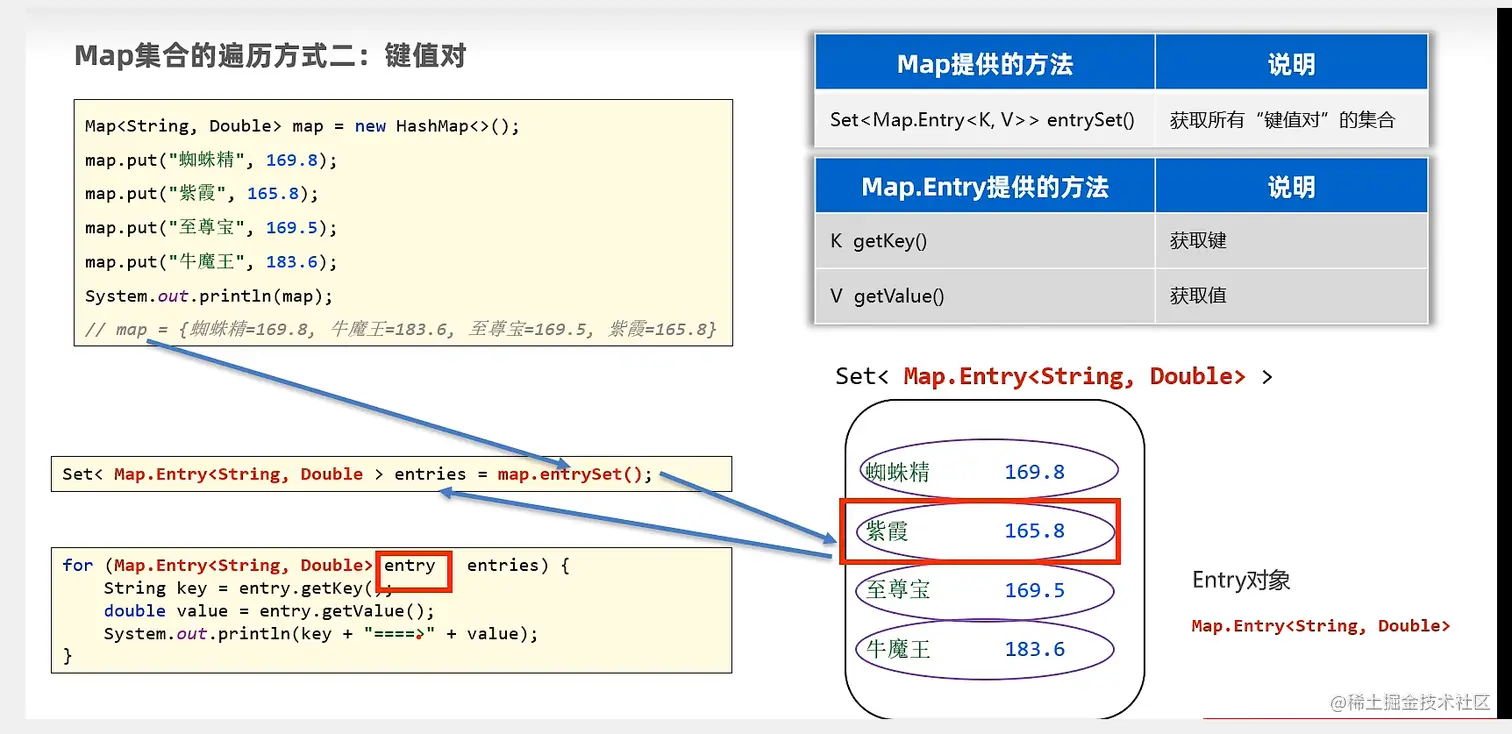Click the name "紫霞" inside the second oval
Image resolution: width=1512 pixels, height=734 pixels.
point(887,531)
